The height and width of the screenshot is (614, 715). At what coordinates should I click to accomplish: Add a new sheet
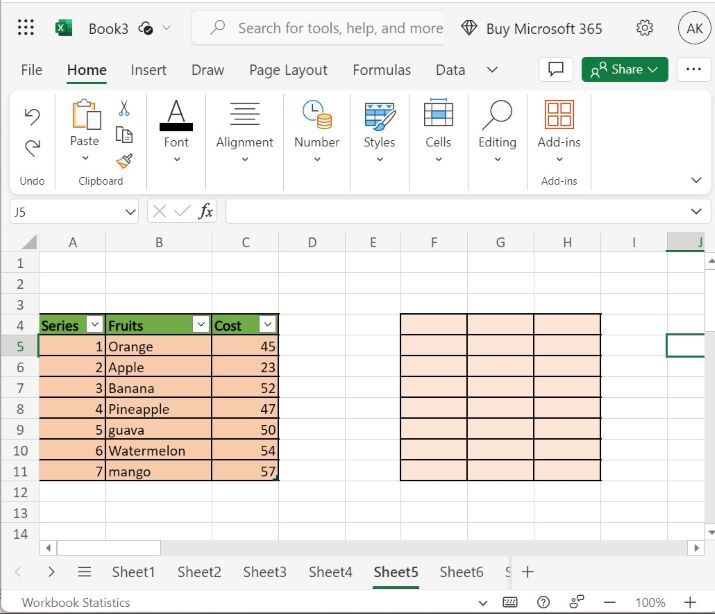pyautogui.click(x=528, y=572)
